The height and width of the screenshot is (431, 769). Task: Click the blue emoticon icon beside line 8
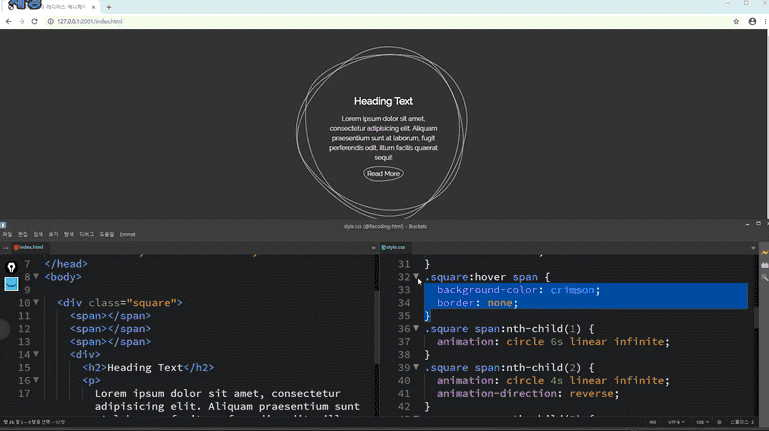12,284
